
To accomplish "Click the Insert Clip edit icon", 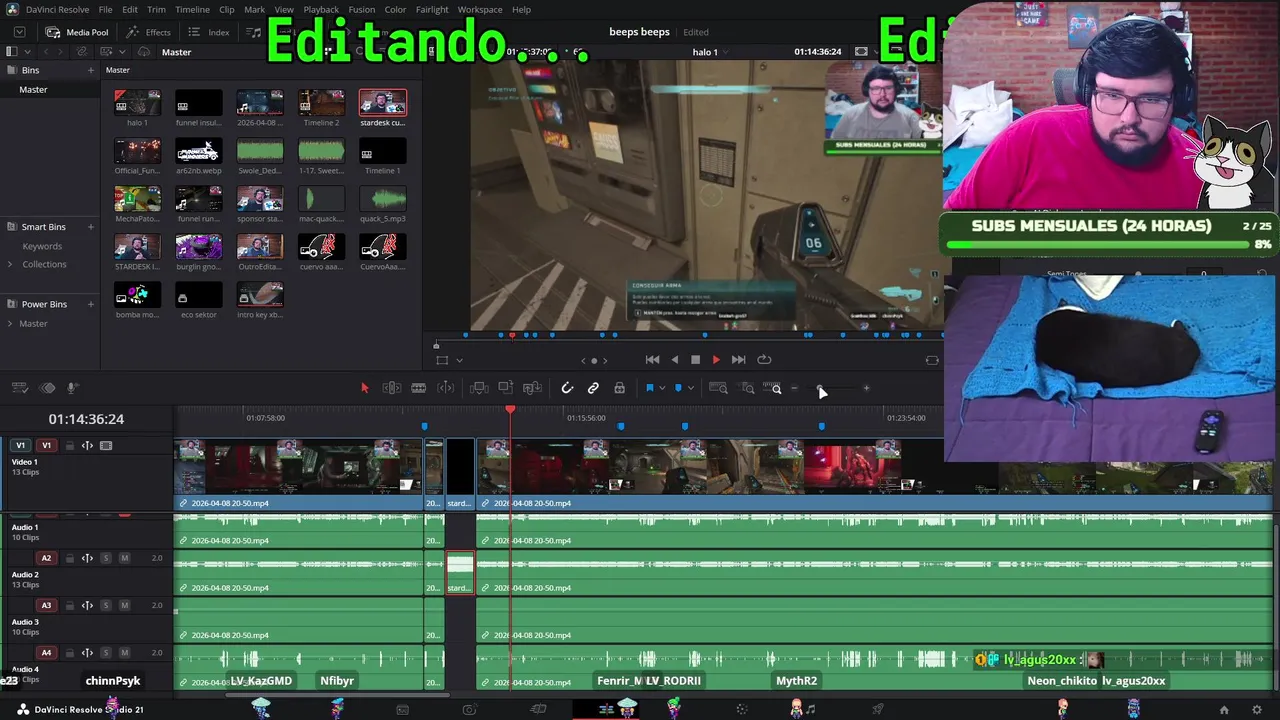I will [479, 388].
